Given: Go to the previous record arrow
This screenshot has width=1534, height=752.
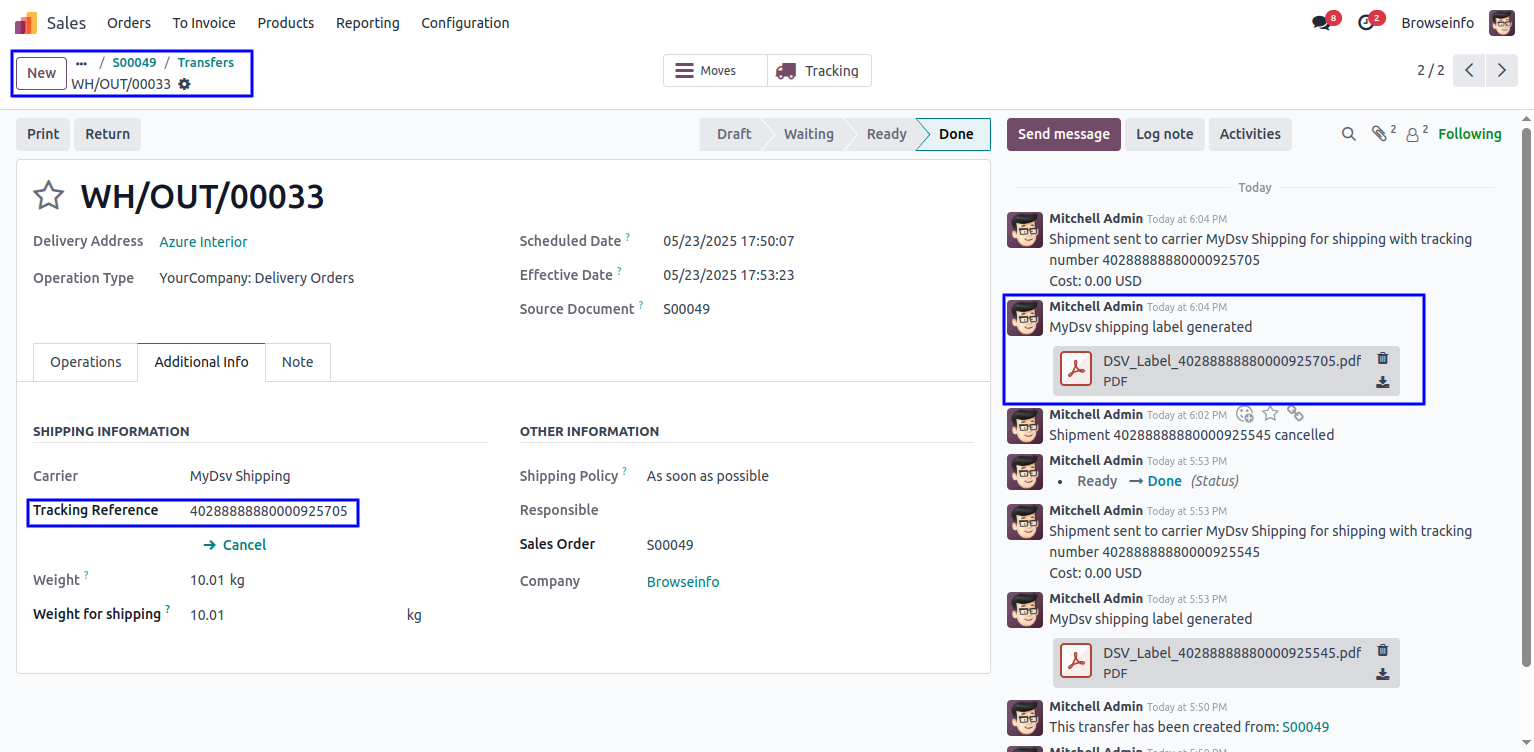Looking at the screenshot, I should pyautogui.click(x=1469, y=70).
